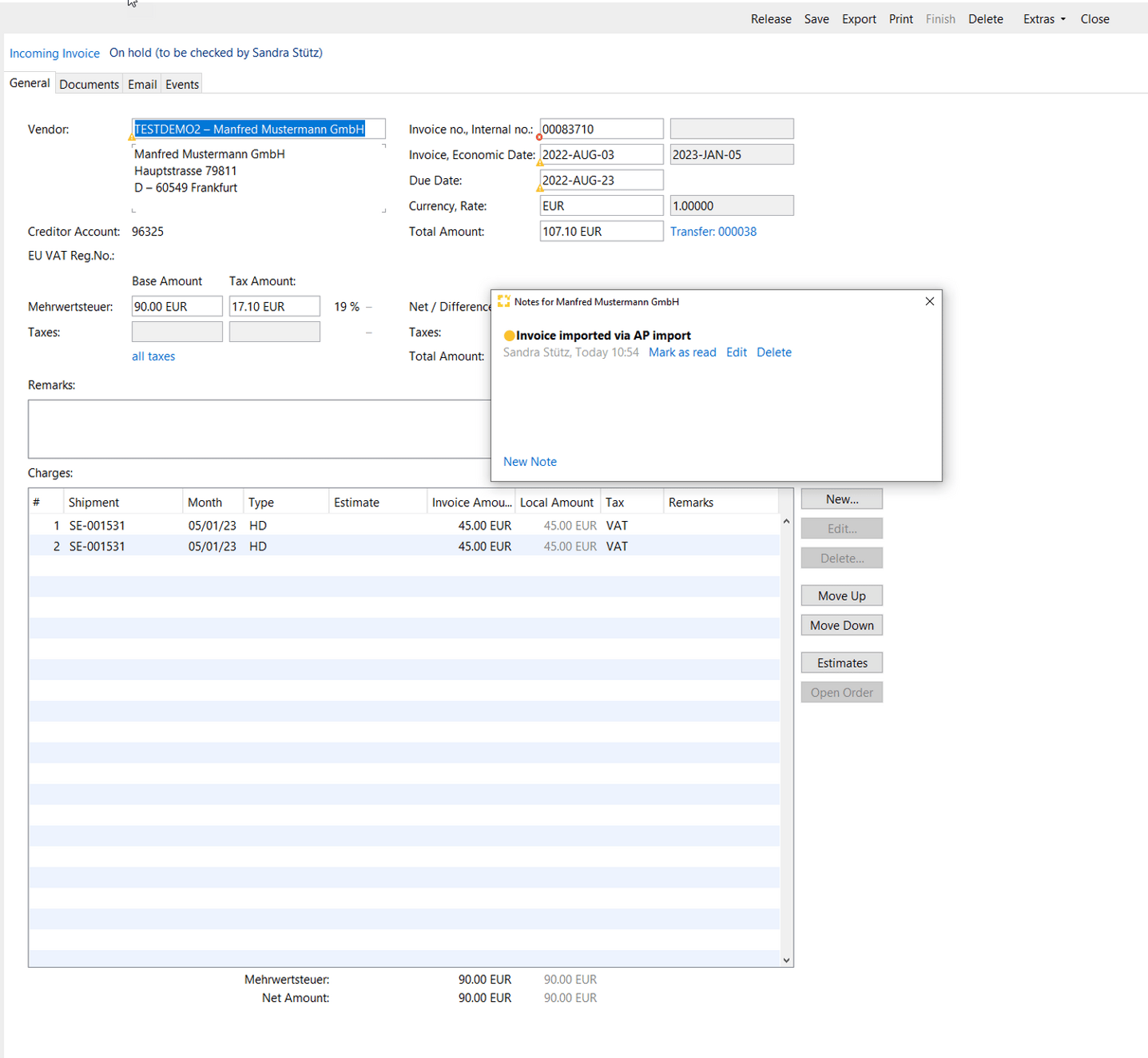The height and width of the screenshot is (1058, 1148).
Task: Click the Incoming Invoice link
Action: click(x=54, y=54)
